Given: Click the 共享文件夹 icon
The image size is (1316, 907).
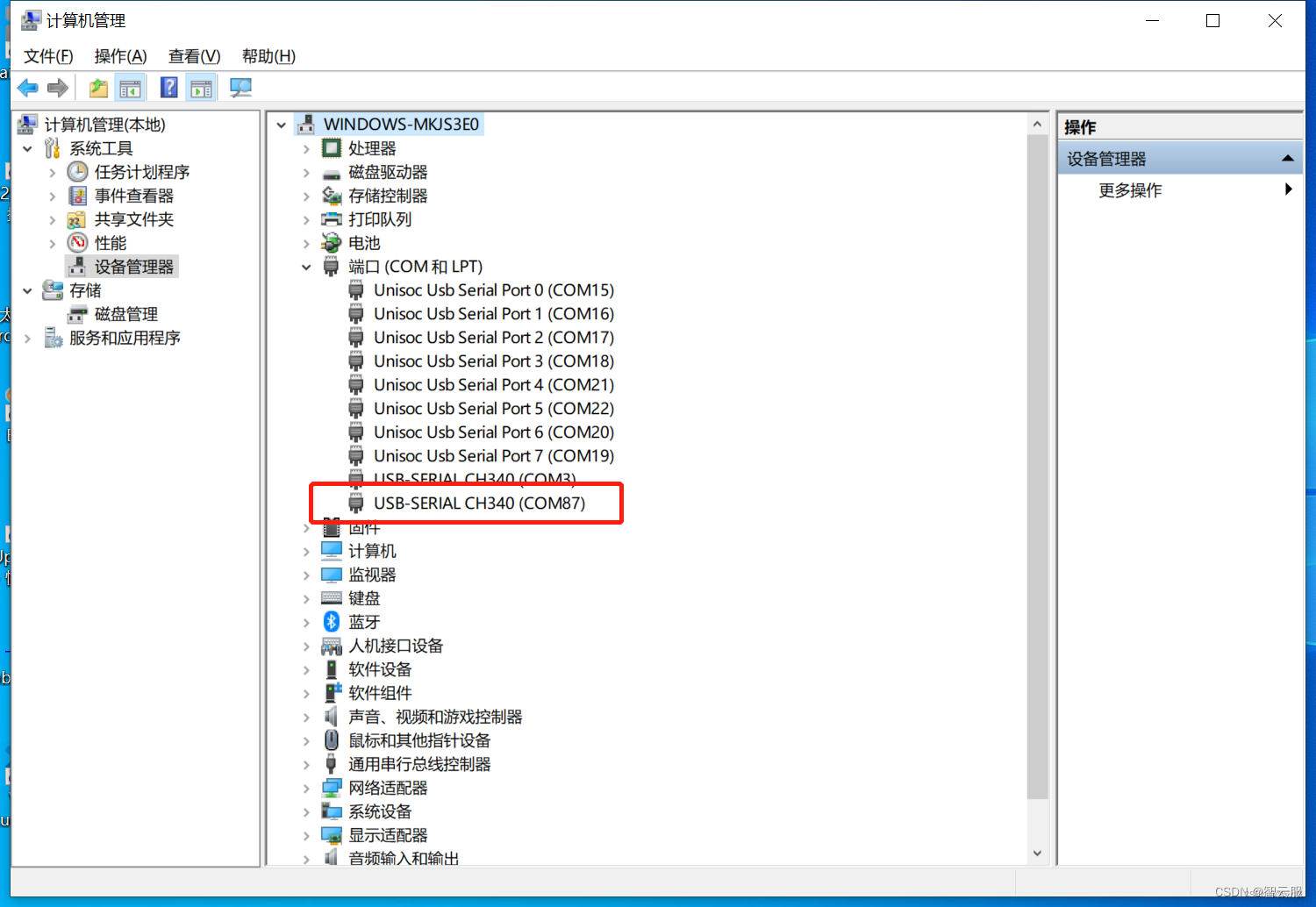Looking at the screenshot, I should pyautogui.click(x=77, y=219).
